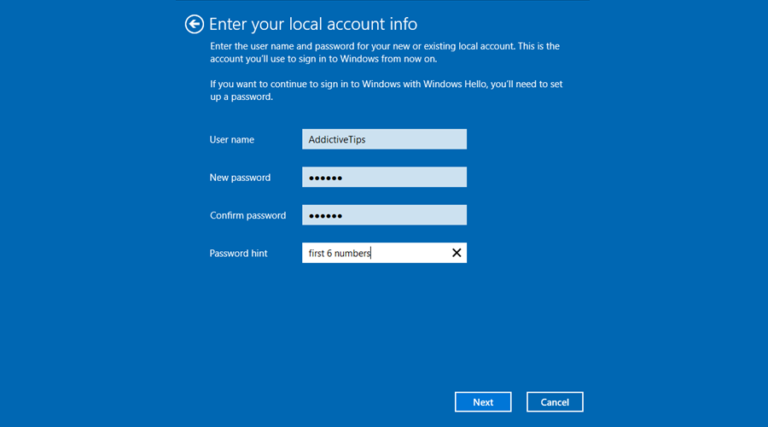
Task: Activate the Confirm password input field
Action: 384,215
